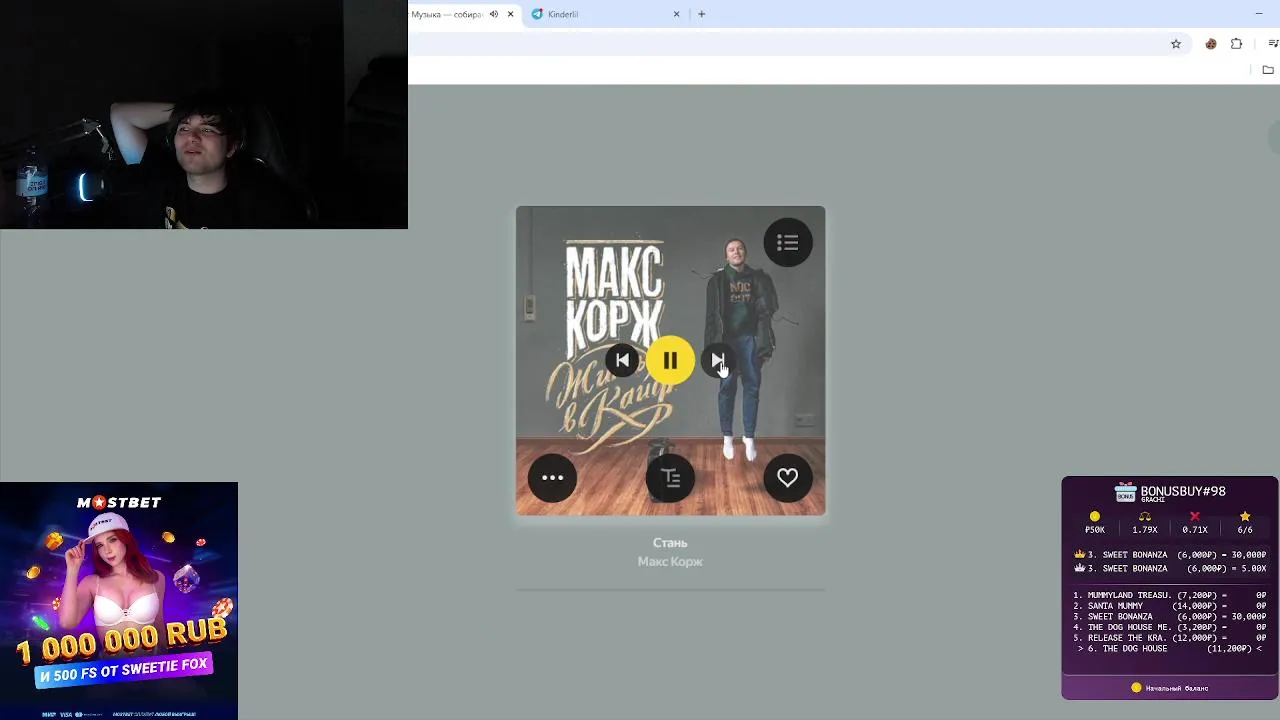Open the three-dots more options menu
Screen dimensions: 1280x720
click(x=553, y=478)
